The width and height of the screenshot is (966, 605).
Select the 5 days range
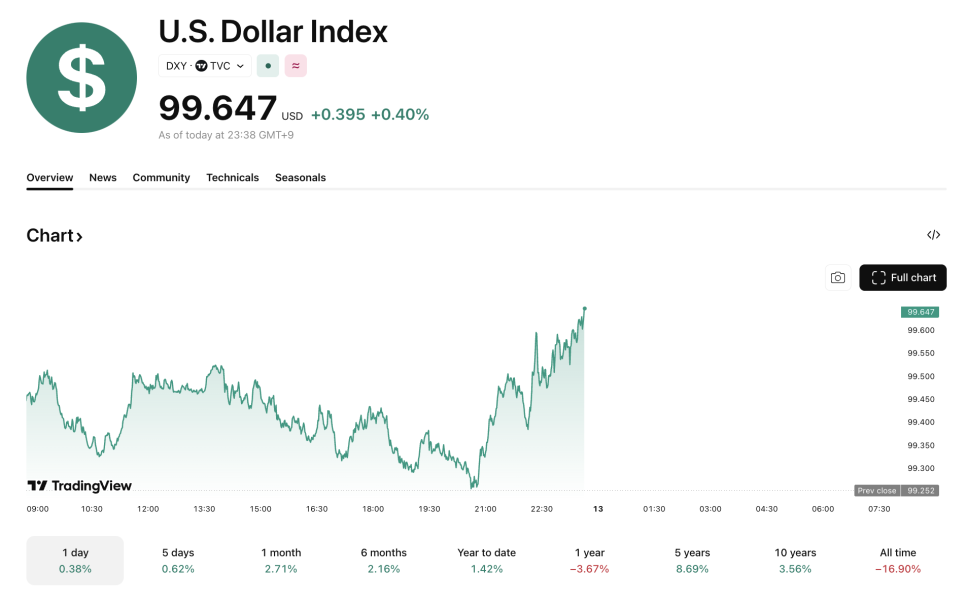(178, 560)
